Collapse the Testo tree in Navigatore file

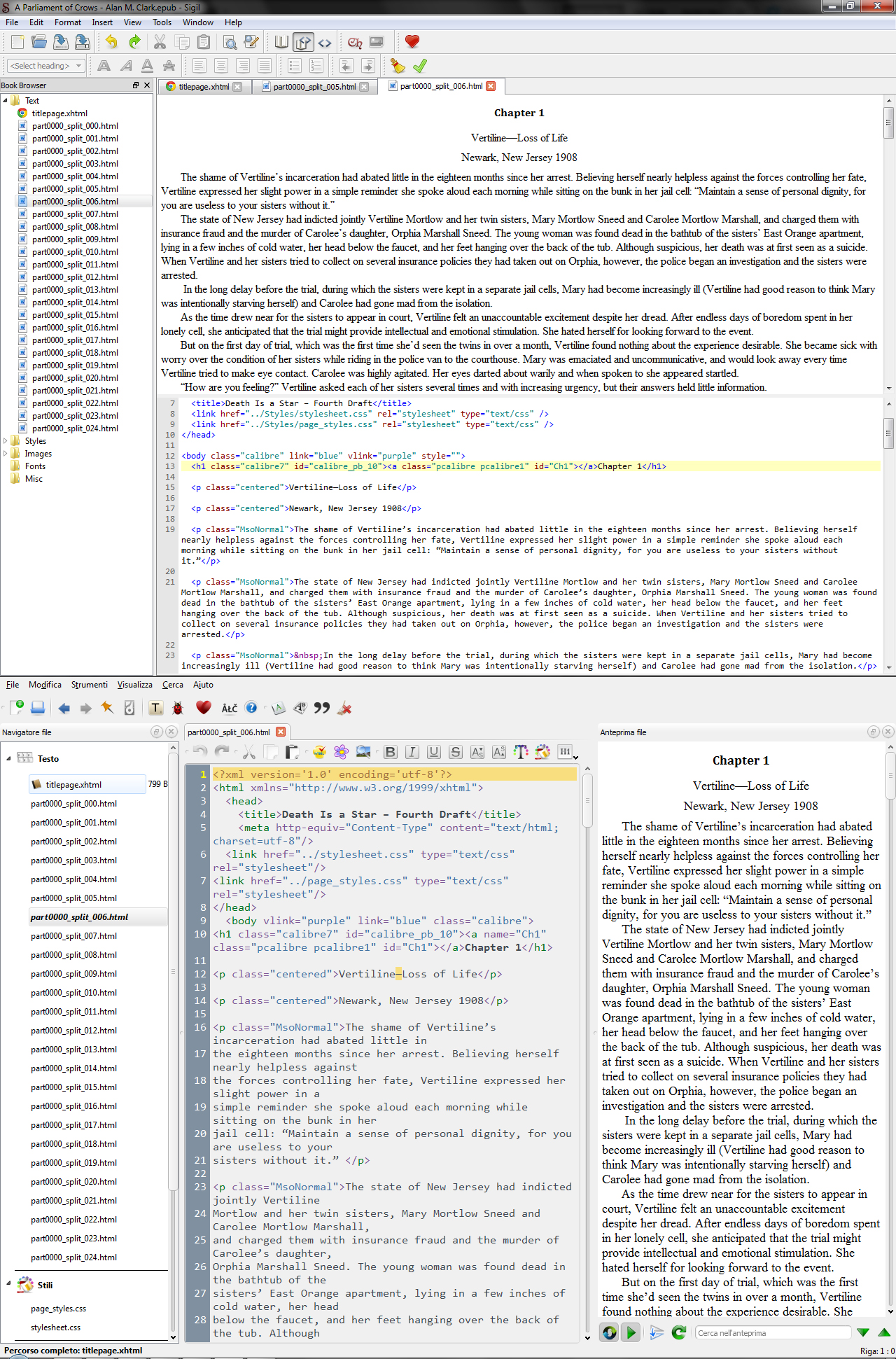9,758
